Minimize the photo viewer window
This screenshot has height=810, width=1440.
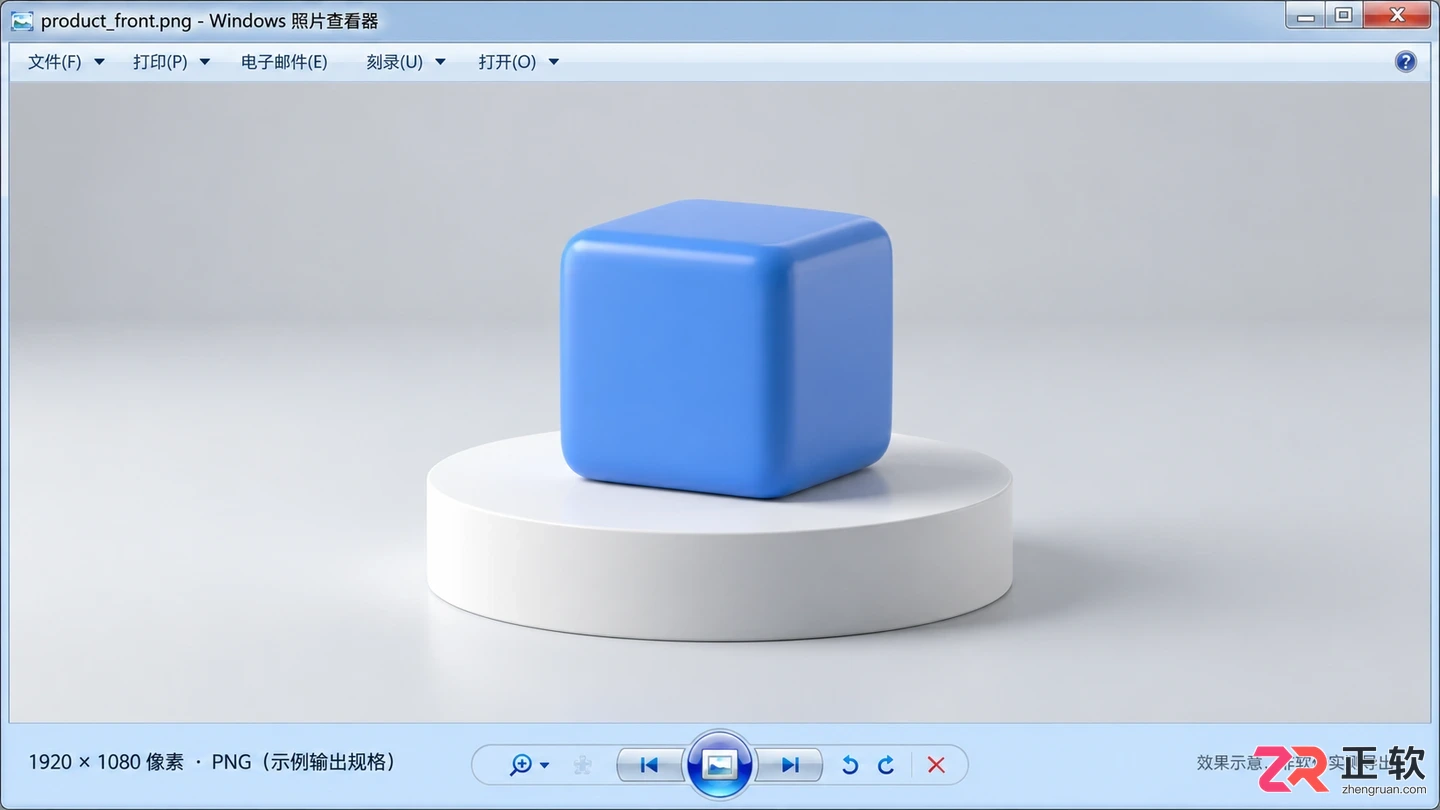pyautogui.click(x=1306, y=15)
